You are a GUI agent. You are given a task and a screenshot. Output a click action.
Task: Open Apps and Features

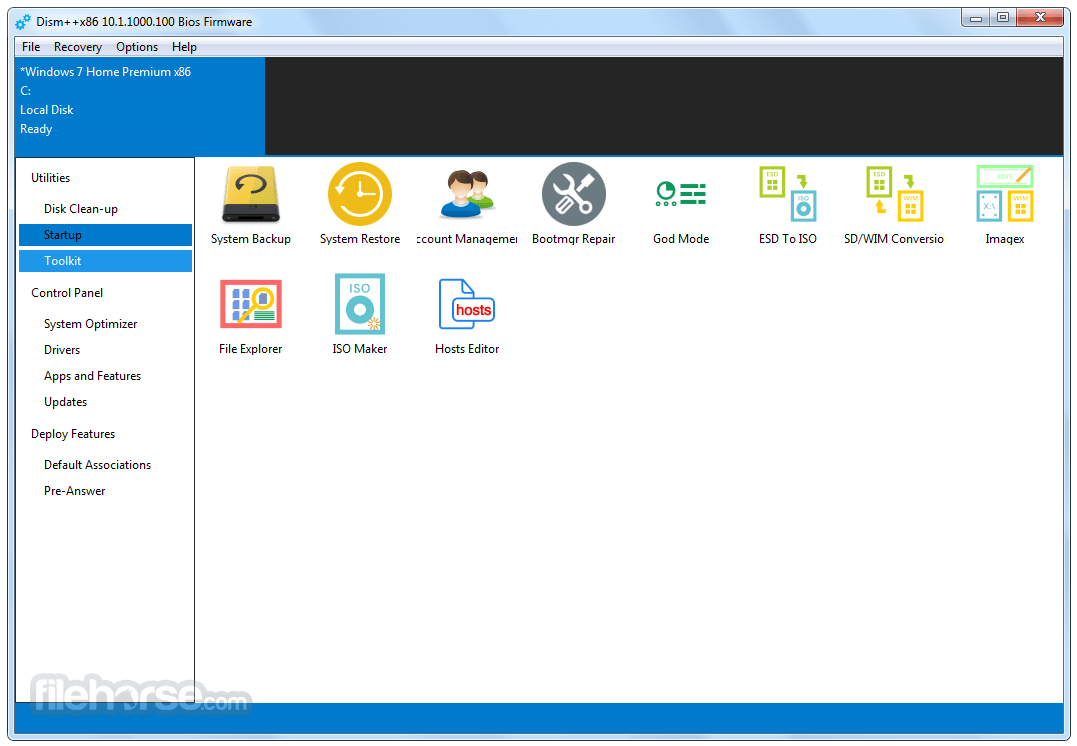pos(106,376)
